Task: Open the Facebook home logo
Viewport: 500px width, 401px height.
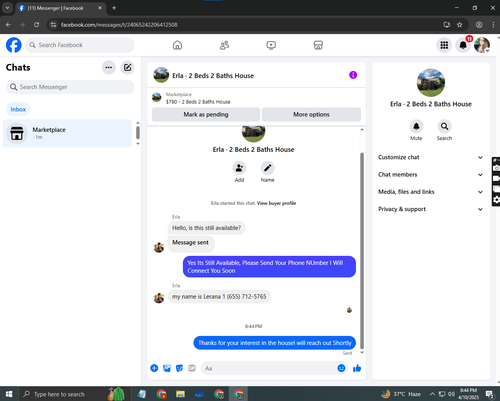Action: 14,45
